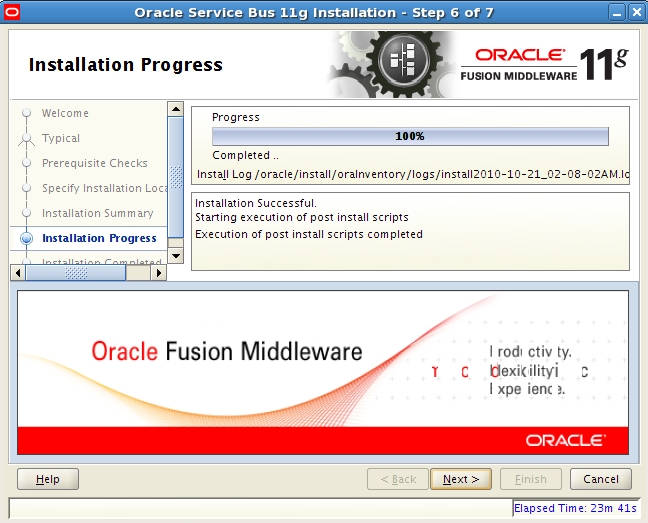Click the Welcome step bullet icon
The height and width of the screenshot is (523, 648).
click(26, 113)
